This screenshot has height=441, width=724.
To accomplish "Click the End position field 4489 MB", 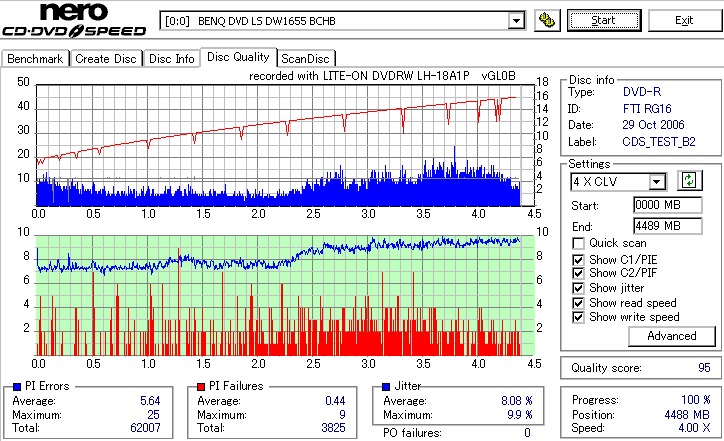I will click(x=668, y=226).
